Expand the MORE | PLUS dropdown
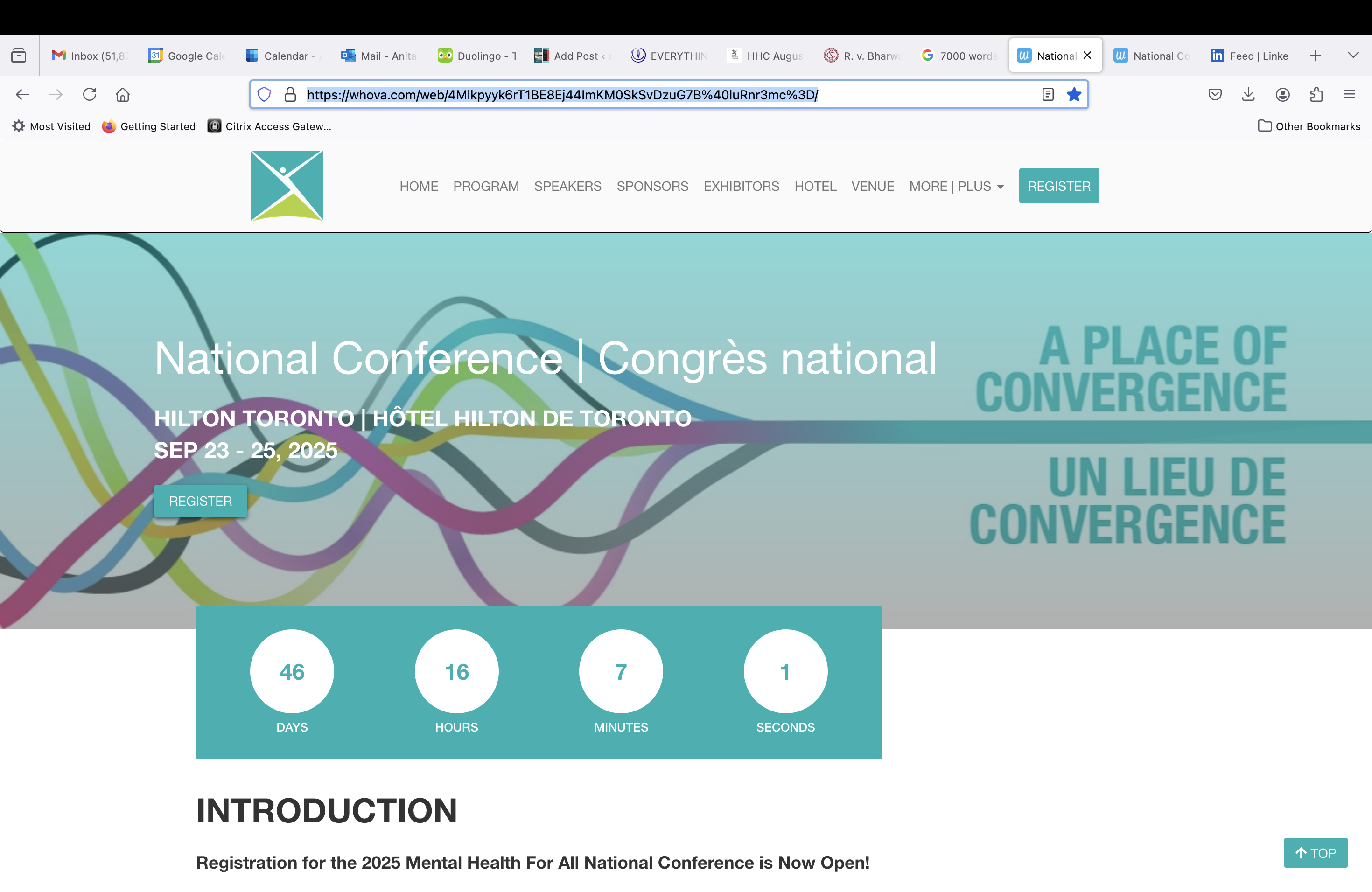1372x892 pixels. tap(956, 186)
